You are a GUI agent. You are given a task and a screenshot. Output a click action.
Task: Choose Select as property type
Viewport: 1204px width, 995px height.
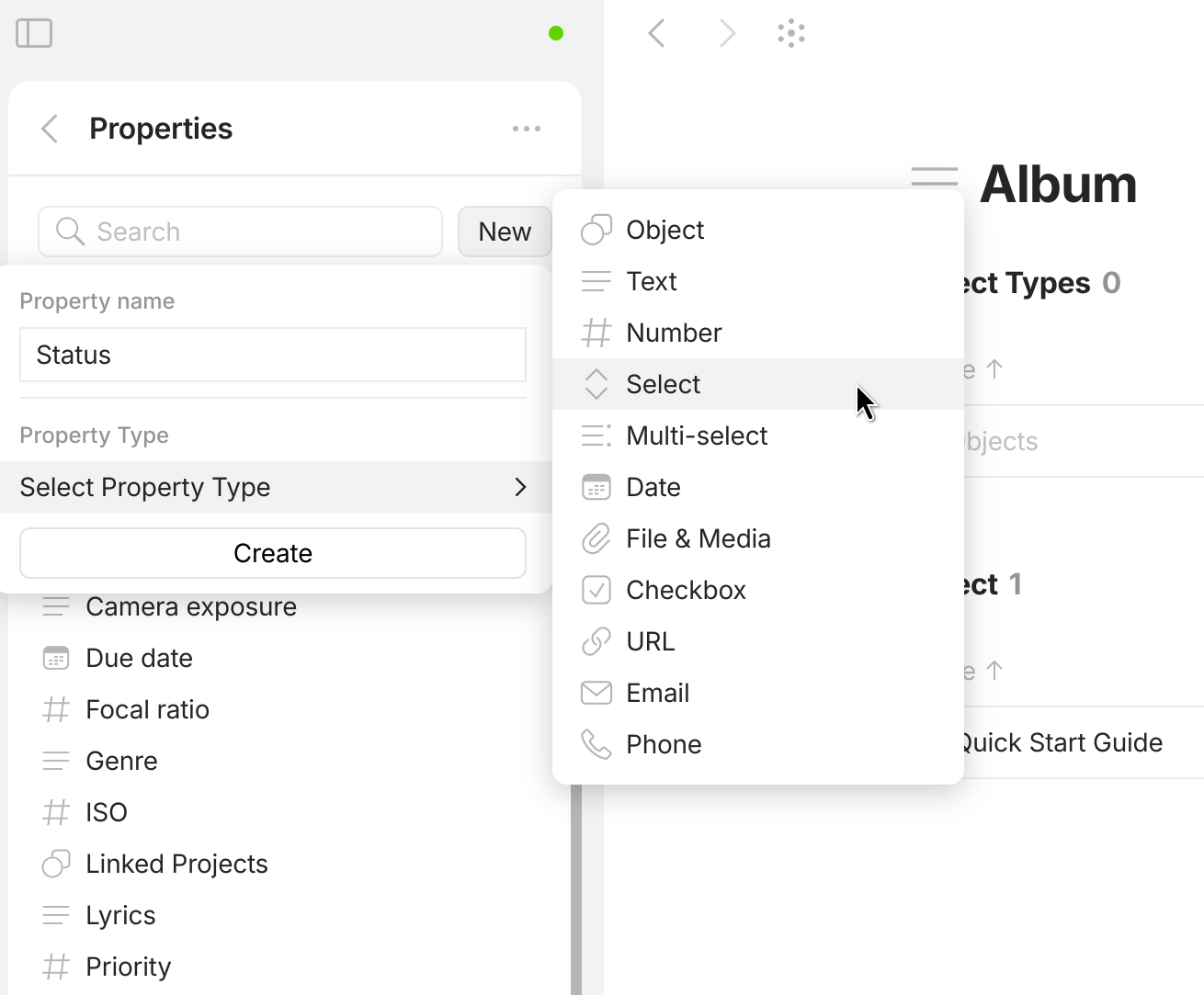click(663, 384)
